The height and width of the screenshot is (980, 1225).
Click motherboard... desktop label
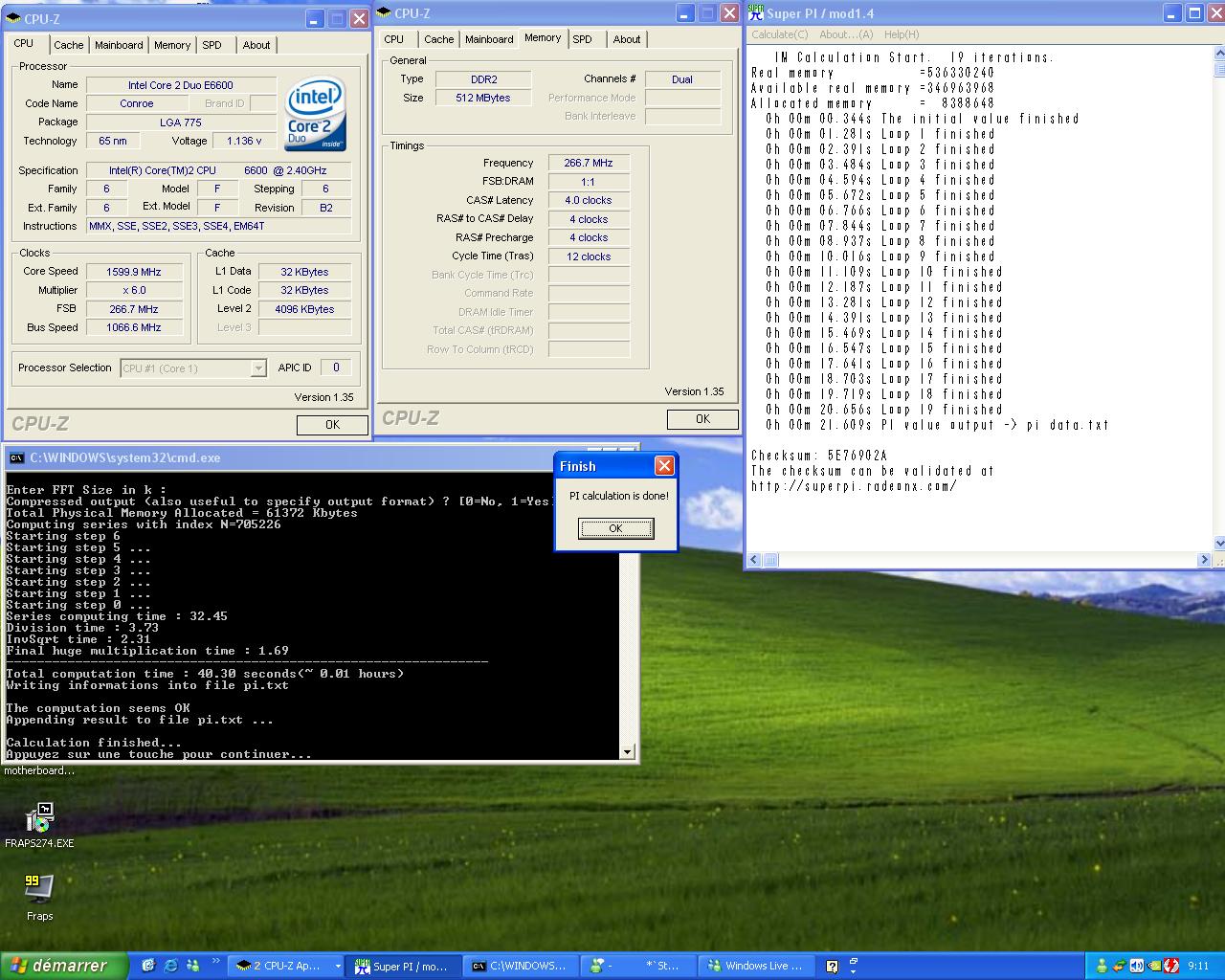point(39,770)
